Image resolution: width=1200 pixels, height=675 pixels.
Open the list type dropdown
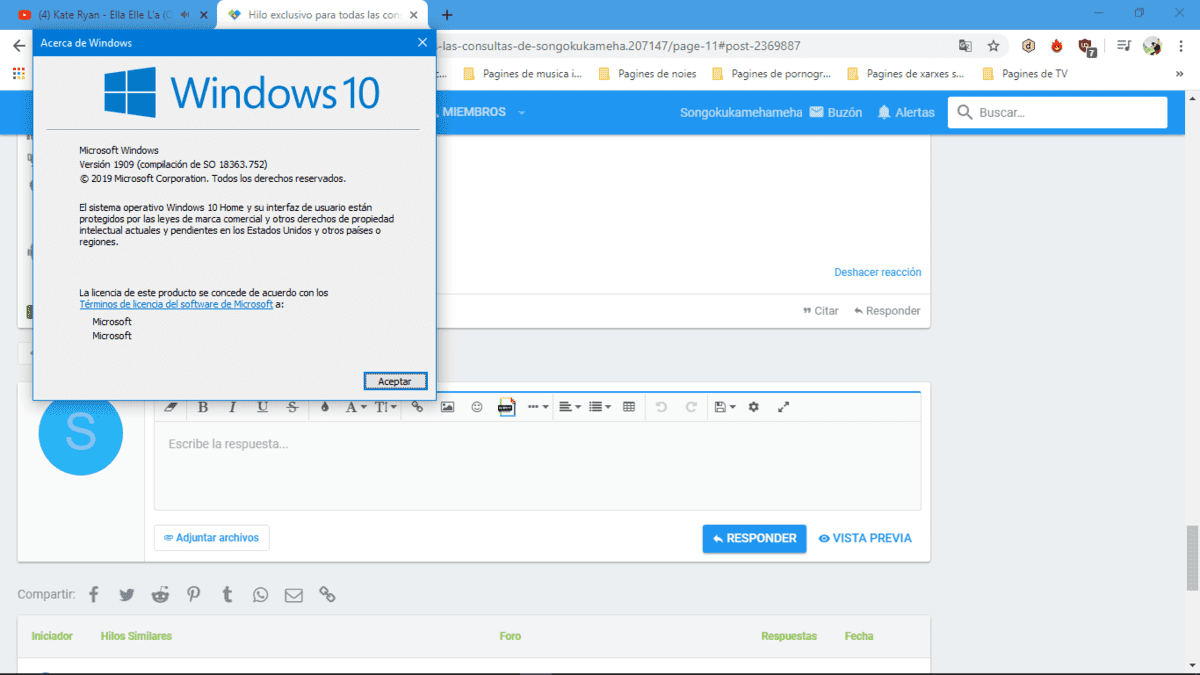[600, 407]
